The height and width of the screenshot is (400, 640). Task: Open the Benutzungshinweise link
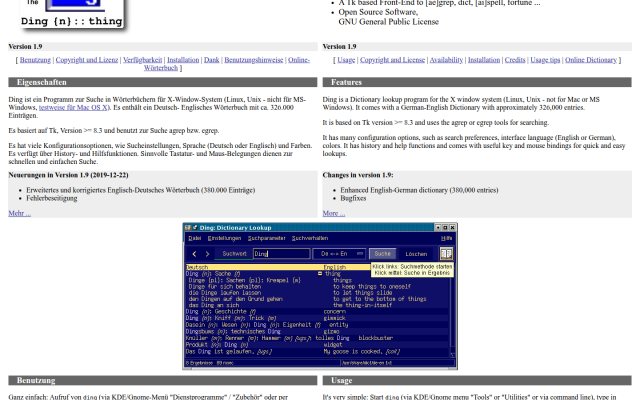pyautogui.click(x=253, y=60)
